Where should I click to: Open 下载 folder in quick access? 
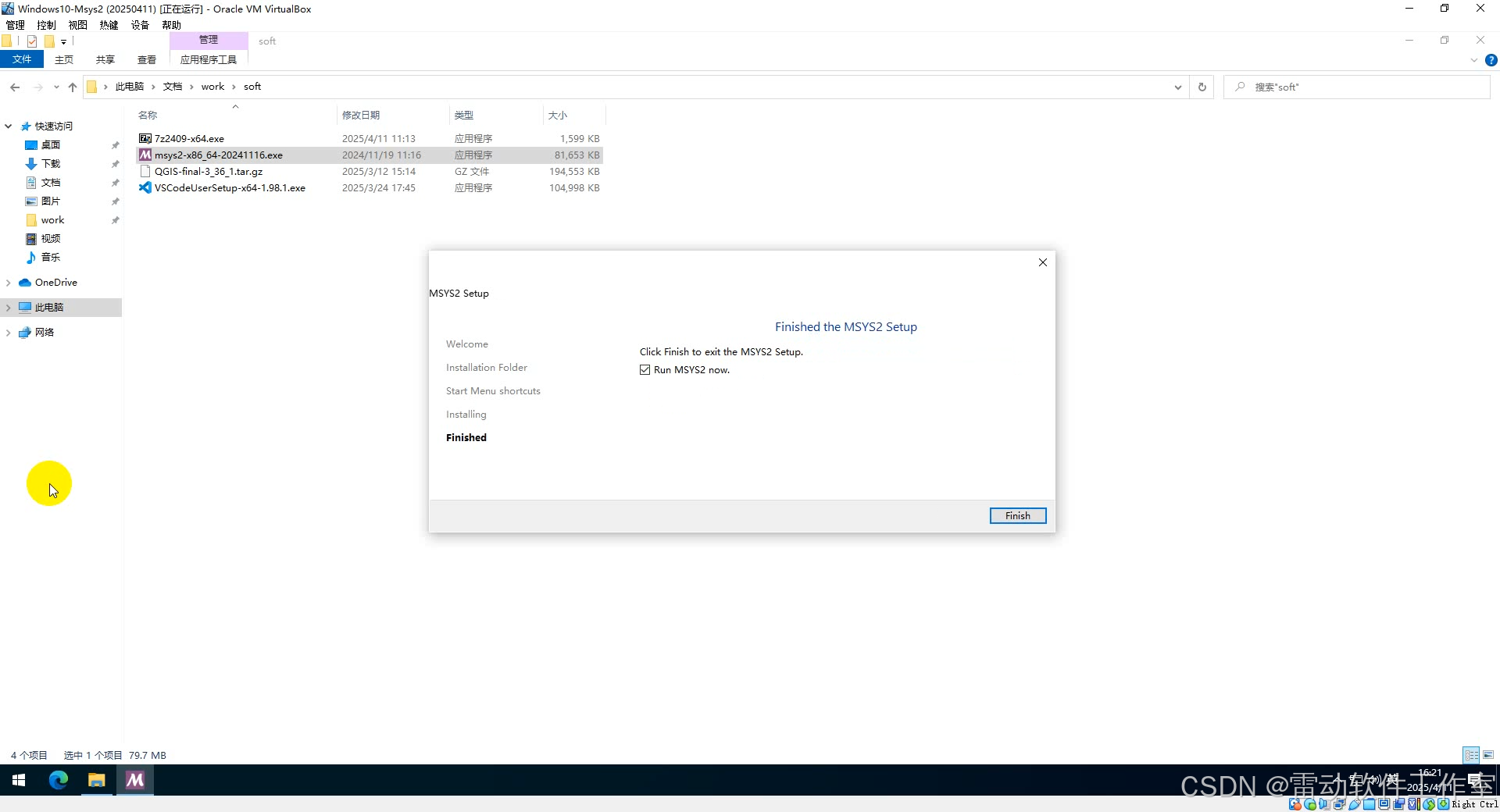point(51,164)
